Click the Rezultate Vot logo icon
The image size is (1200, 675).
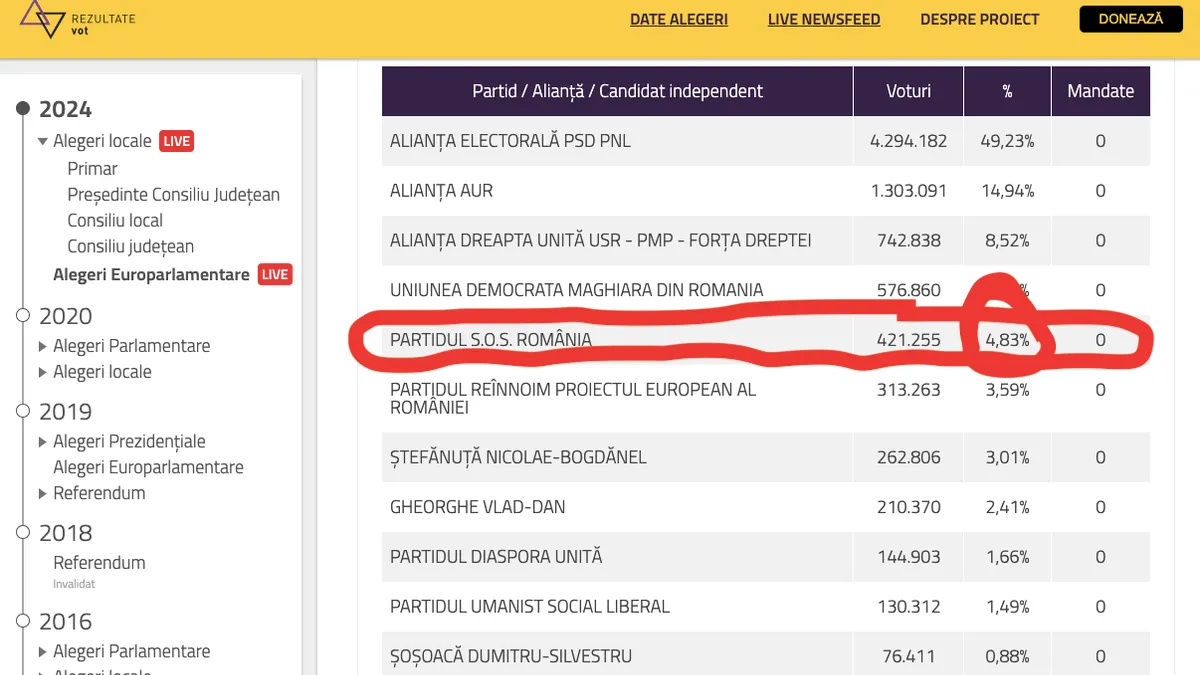(x=42, y=19)
